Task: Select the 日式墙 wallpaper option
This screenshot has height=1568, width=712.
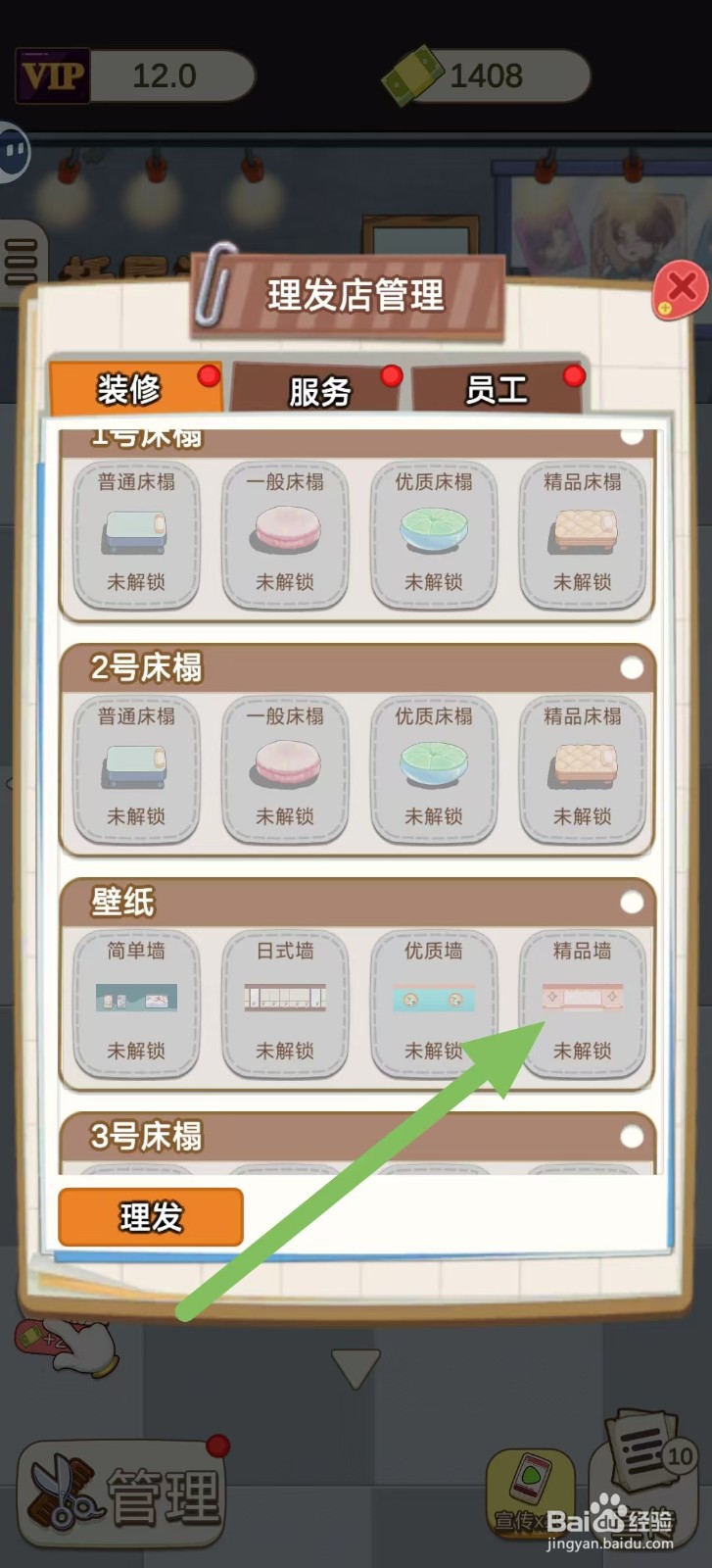Action: tap(285, 1004)
